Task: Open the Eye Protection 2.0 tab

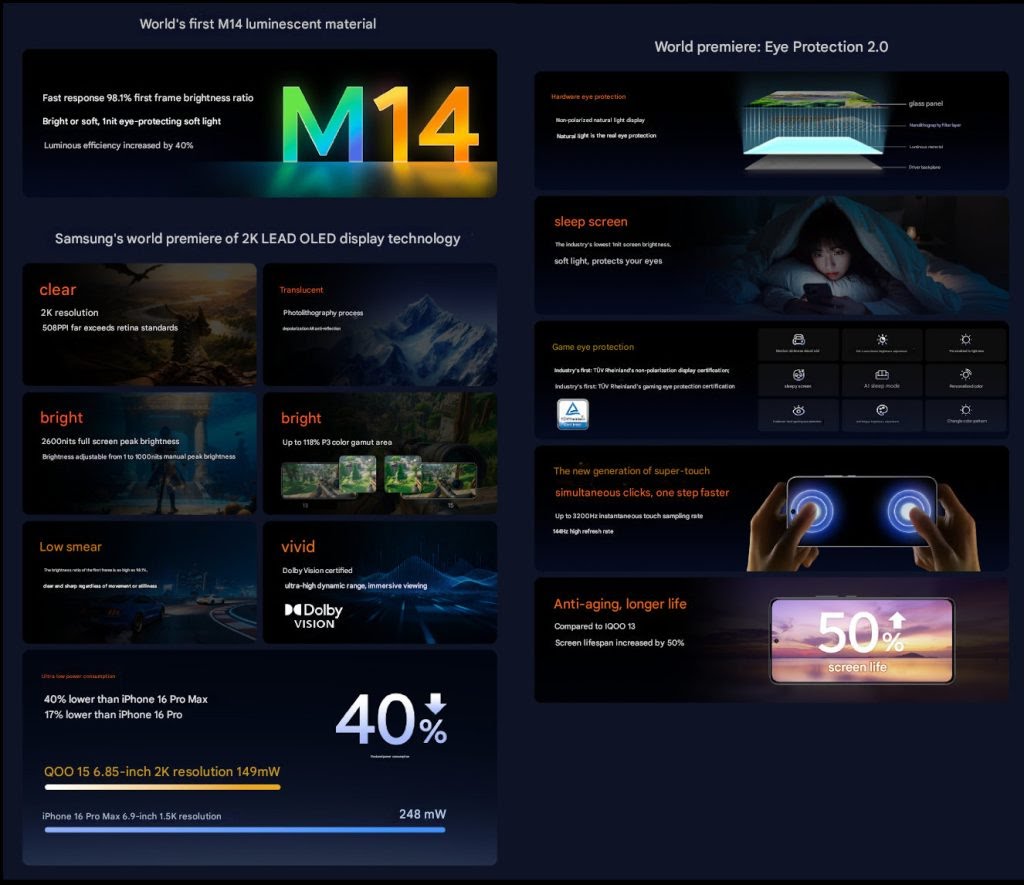Action: [x=774, y=46]
